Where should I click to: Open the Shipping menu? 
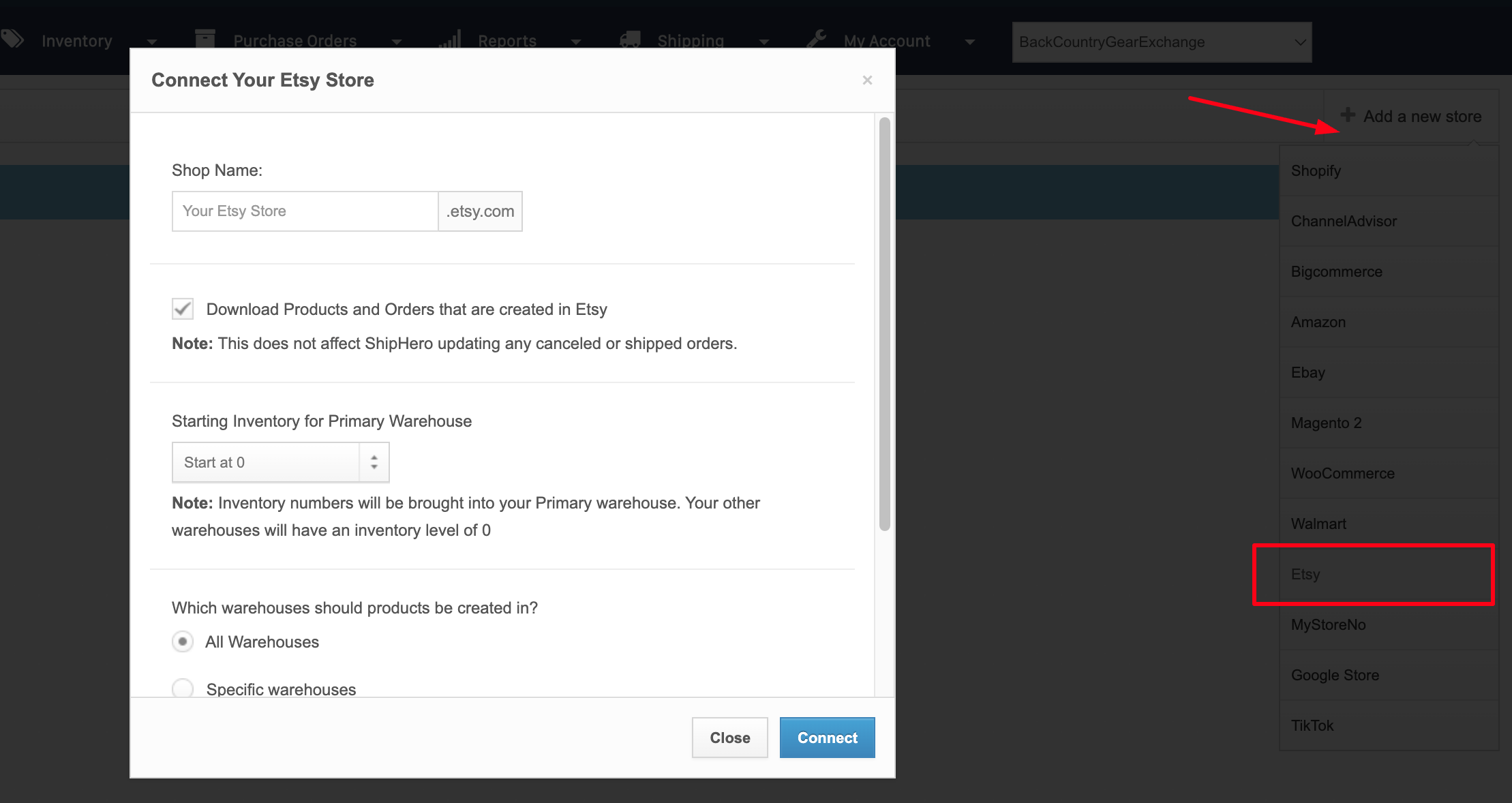point(691,41)
